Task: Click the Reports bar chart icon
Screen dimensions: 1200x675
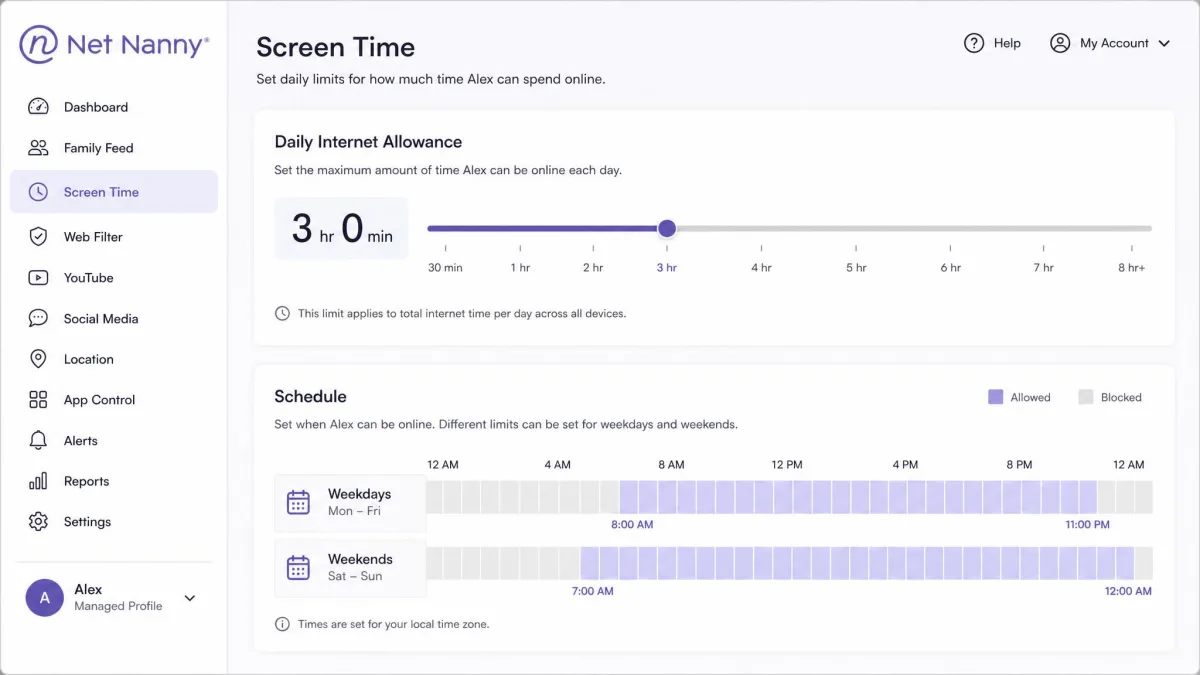Action: click(38, 481)
